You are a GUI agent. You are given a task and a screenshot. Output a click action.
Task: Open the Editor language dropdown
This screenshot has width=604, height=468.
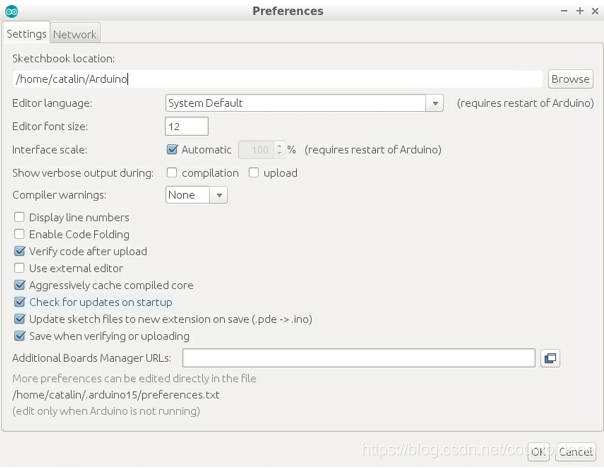coord(304,103)
